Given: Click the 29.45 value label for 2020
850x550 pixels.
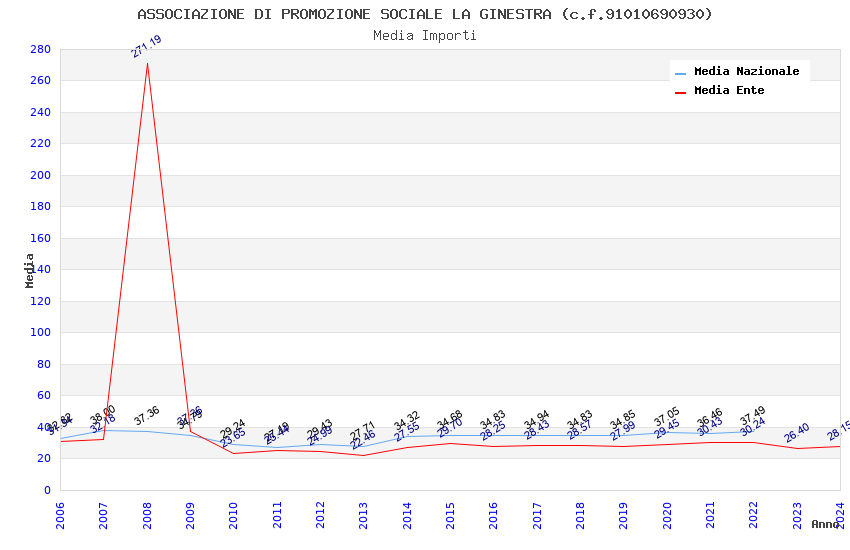Looking at the screenshot, I should 667,429.
